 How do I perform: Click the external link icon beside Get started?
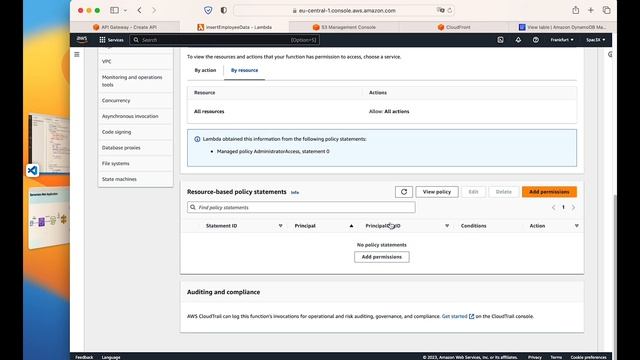click(x=472, y=316)
